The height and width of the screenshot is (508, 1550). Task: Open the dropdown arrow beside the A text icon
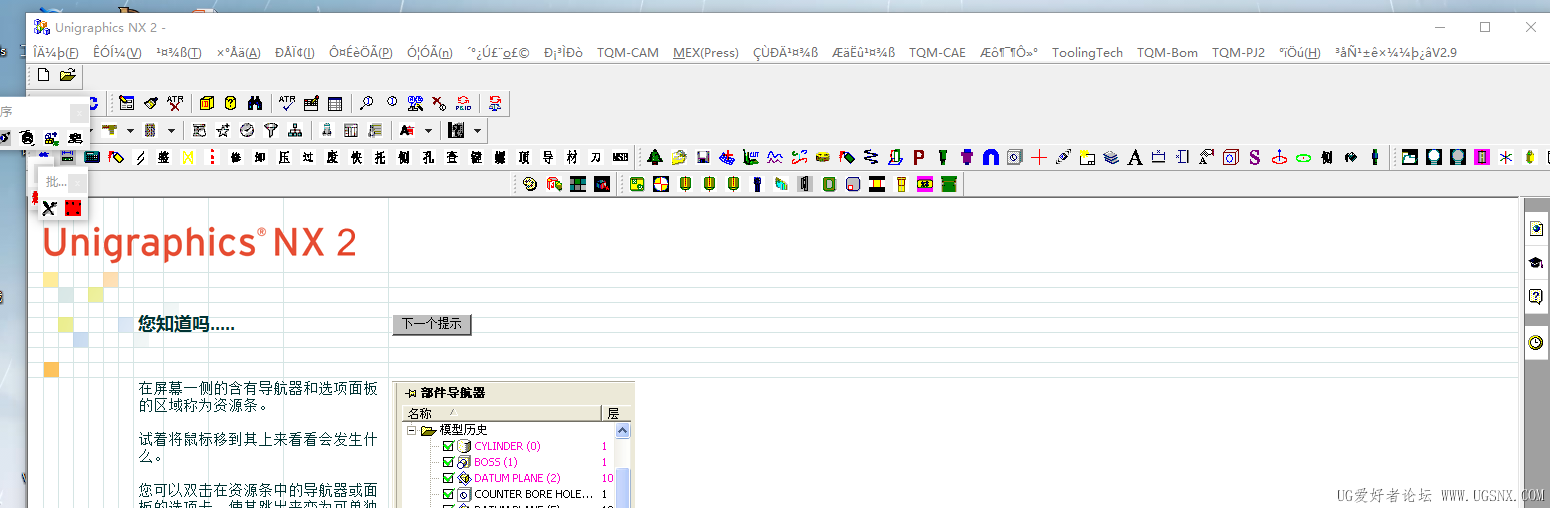(x=429, y=130)
